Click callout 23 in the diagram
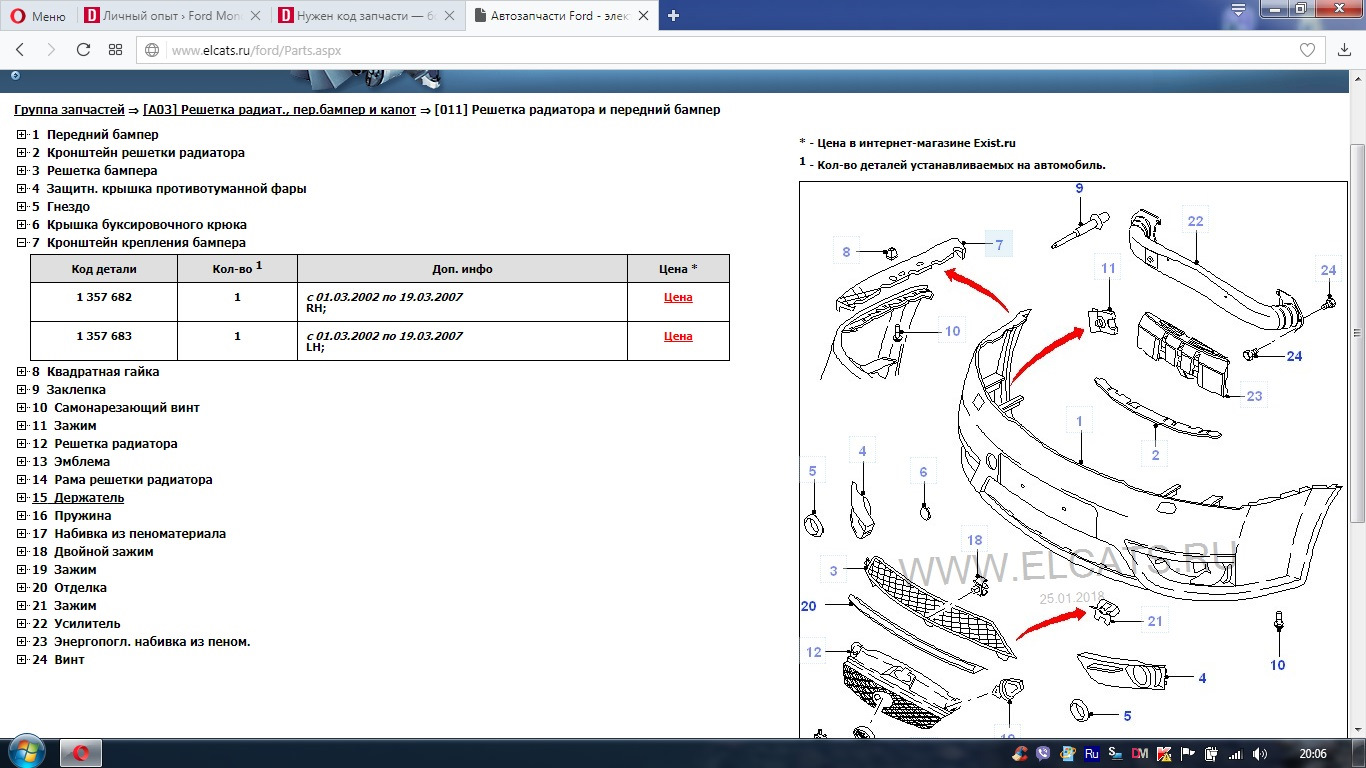Screen dimensions: 1366x768 (1254, 396)
